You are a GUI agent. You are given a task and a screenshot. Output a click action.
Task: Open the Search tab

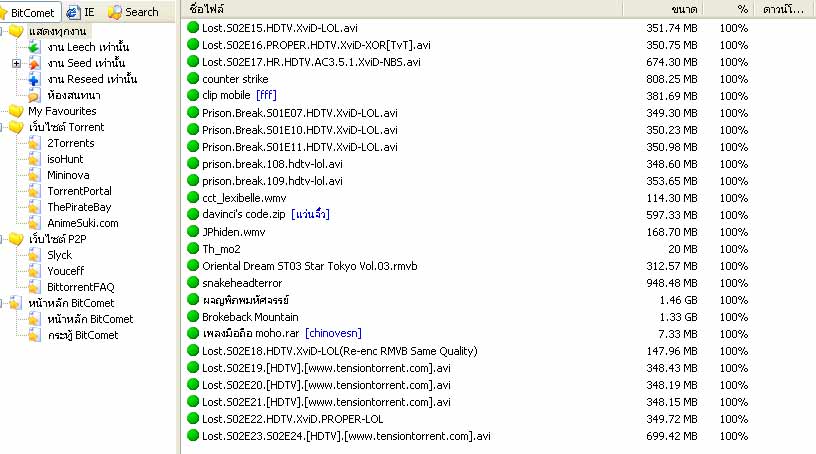[133, 12]
